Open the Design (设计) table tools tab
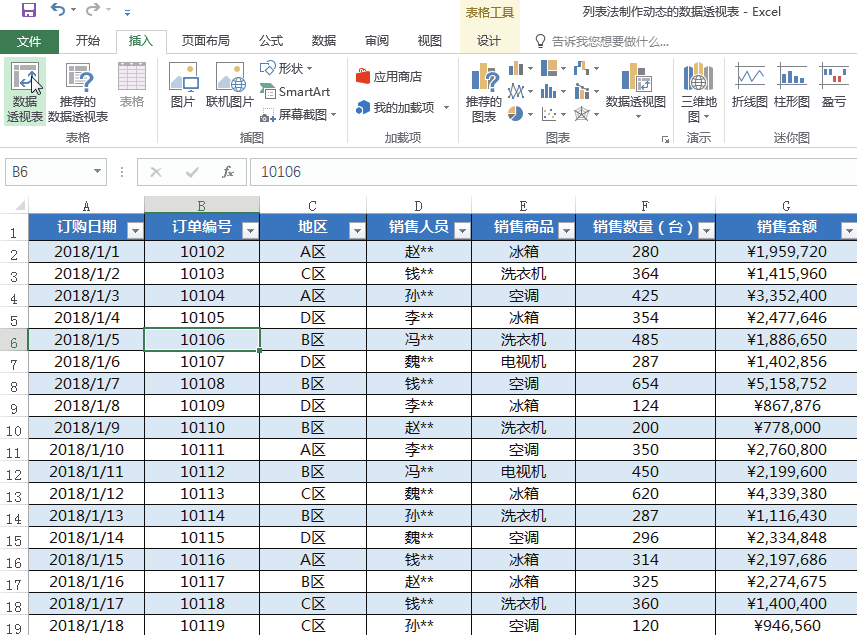The height and width of the screenshot is (635, 857). 489,41
